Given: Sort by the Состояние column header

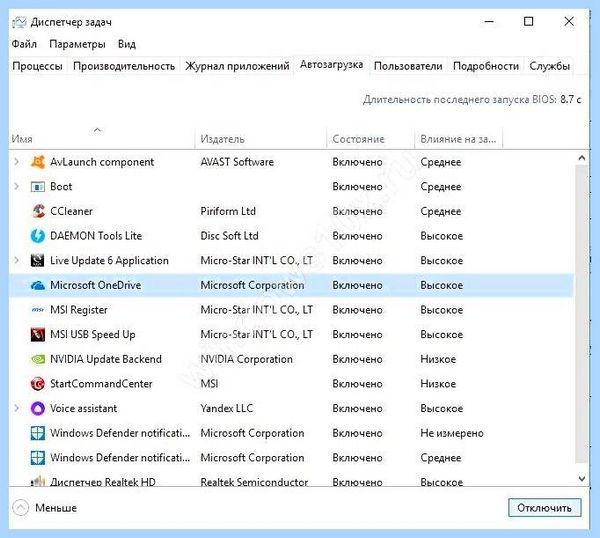Looking at the screenshot, I should [370, 139].
